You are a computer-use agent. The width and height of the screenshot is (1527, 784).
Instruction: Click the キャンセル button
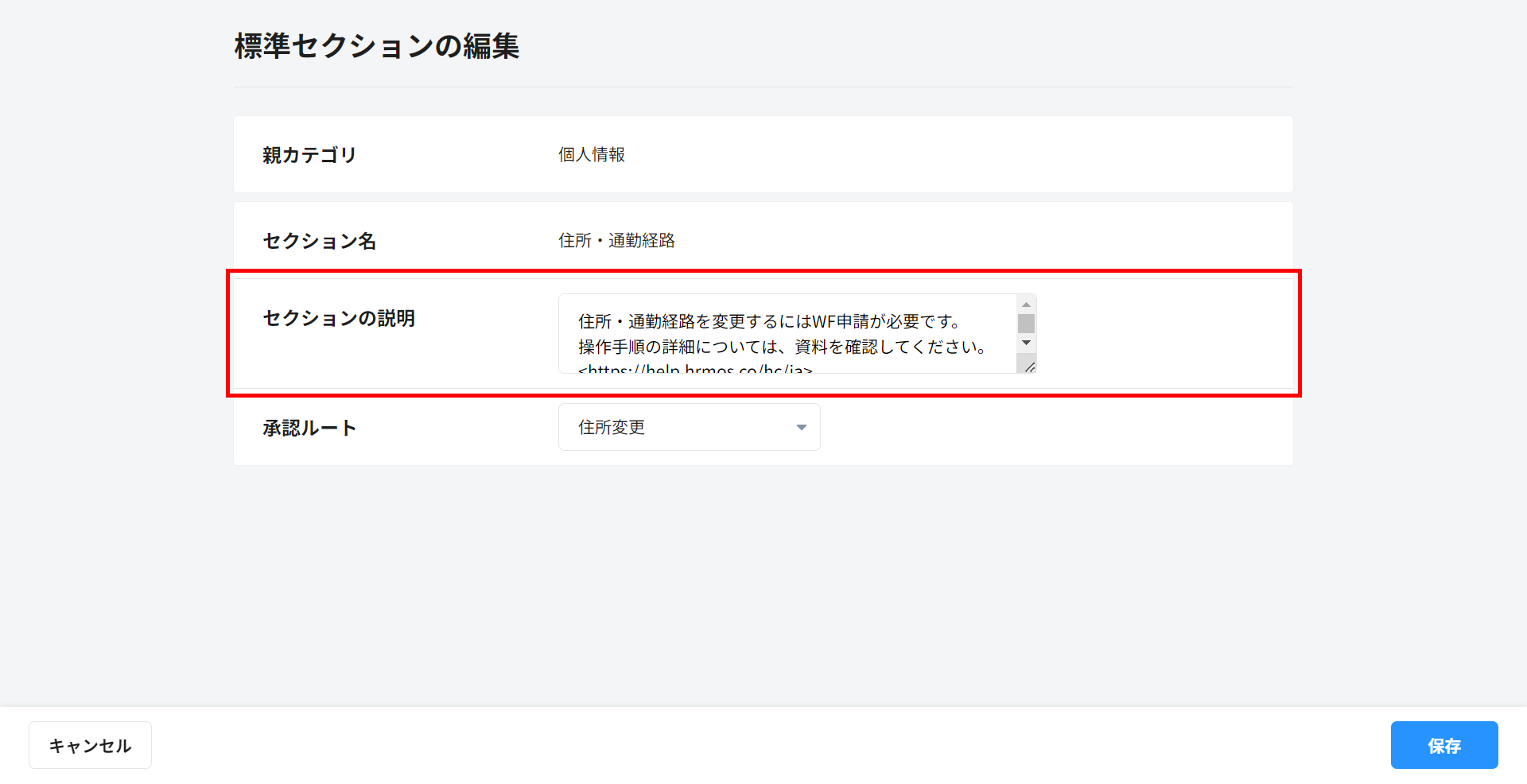point(90,745)
